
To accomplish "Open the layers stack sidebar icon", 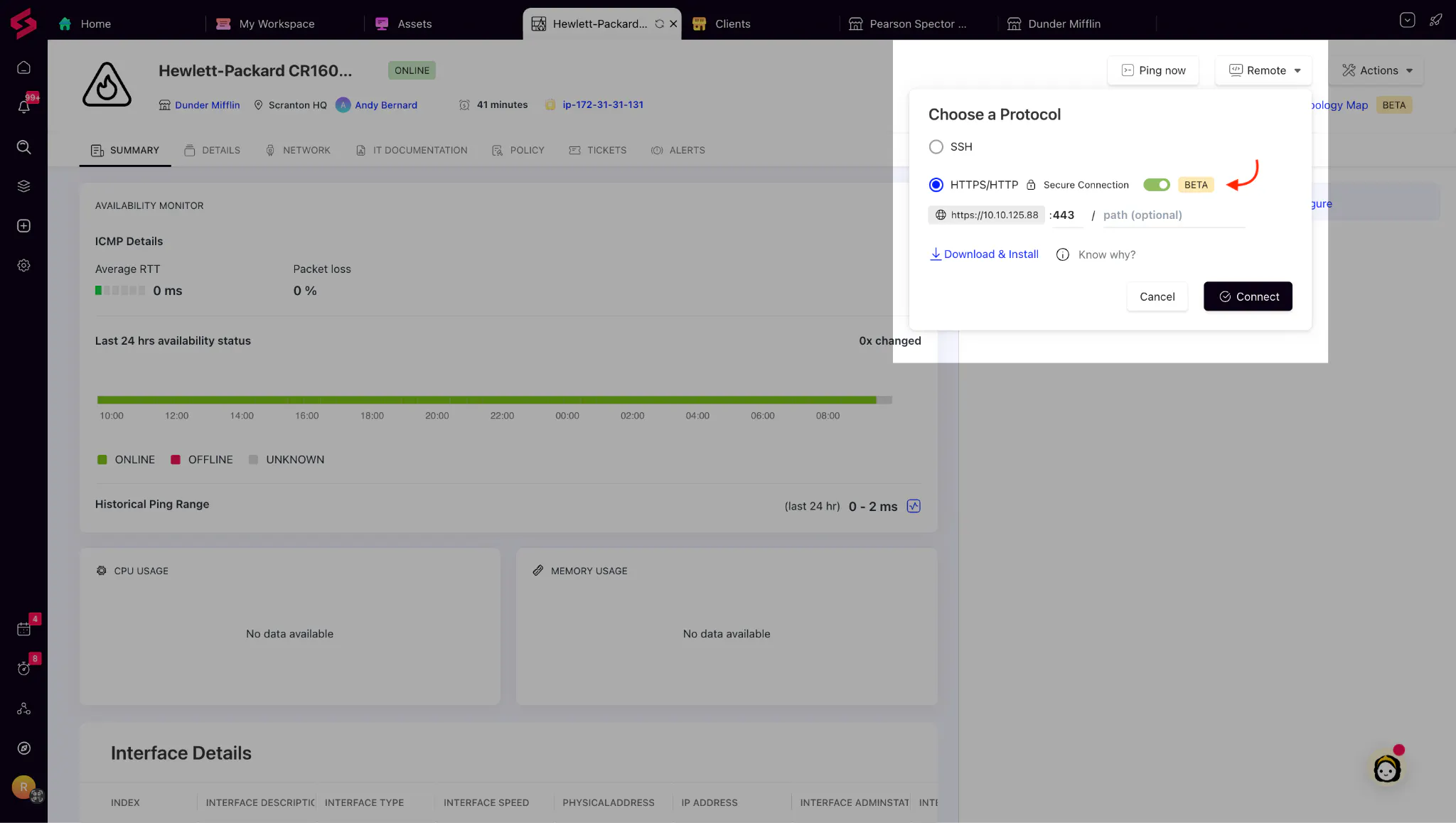I will click(23, 186).
